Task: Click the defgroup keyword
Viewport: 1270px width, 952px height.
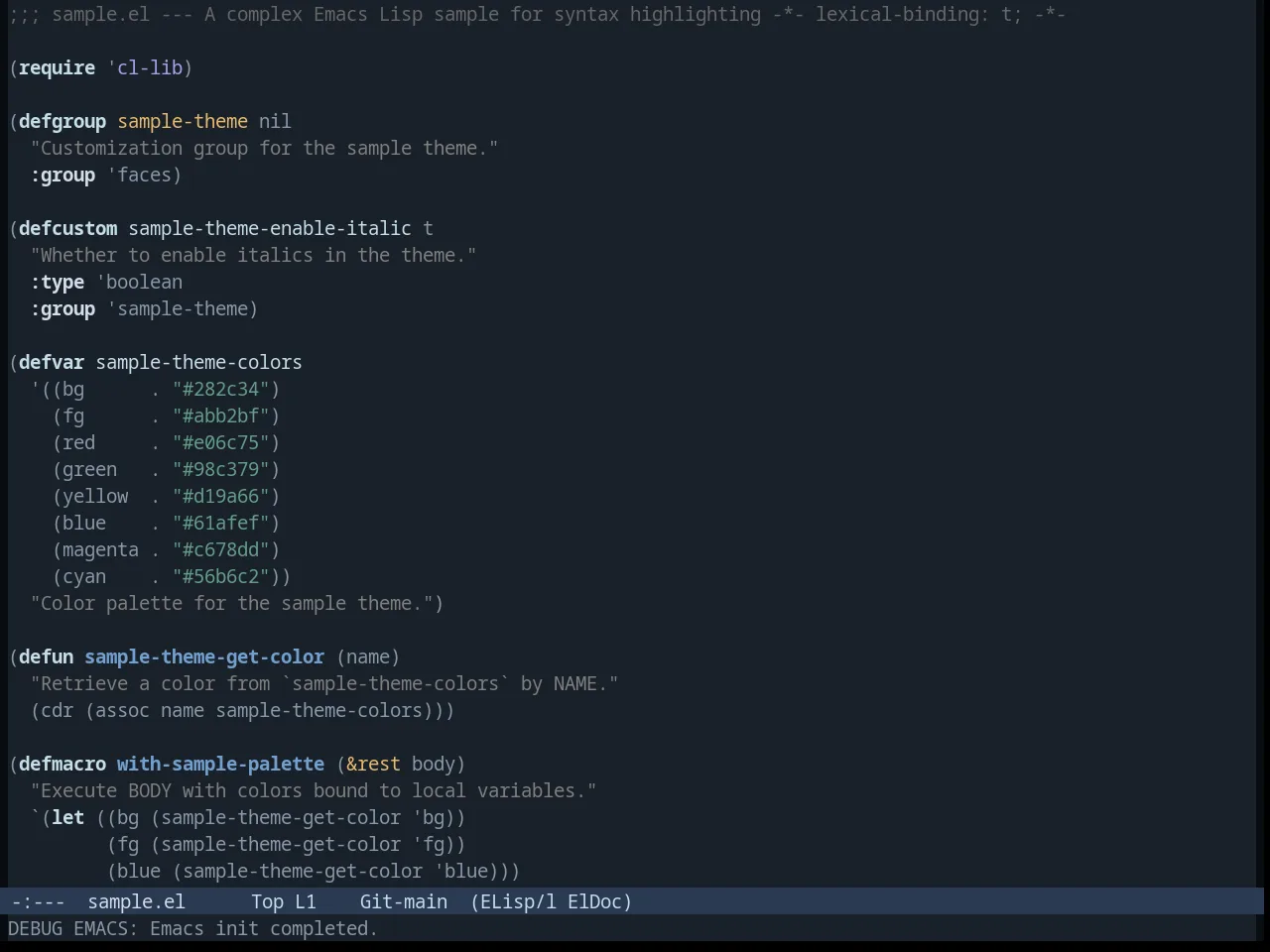Action: point(63,121)
